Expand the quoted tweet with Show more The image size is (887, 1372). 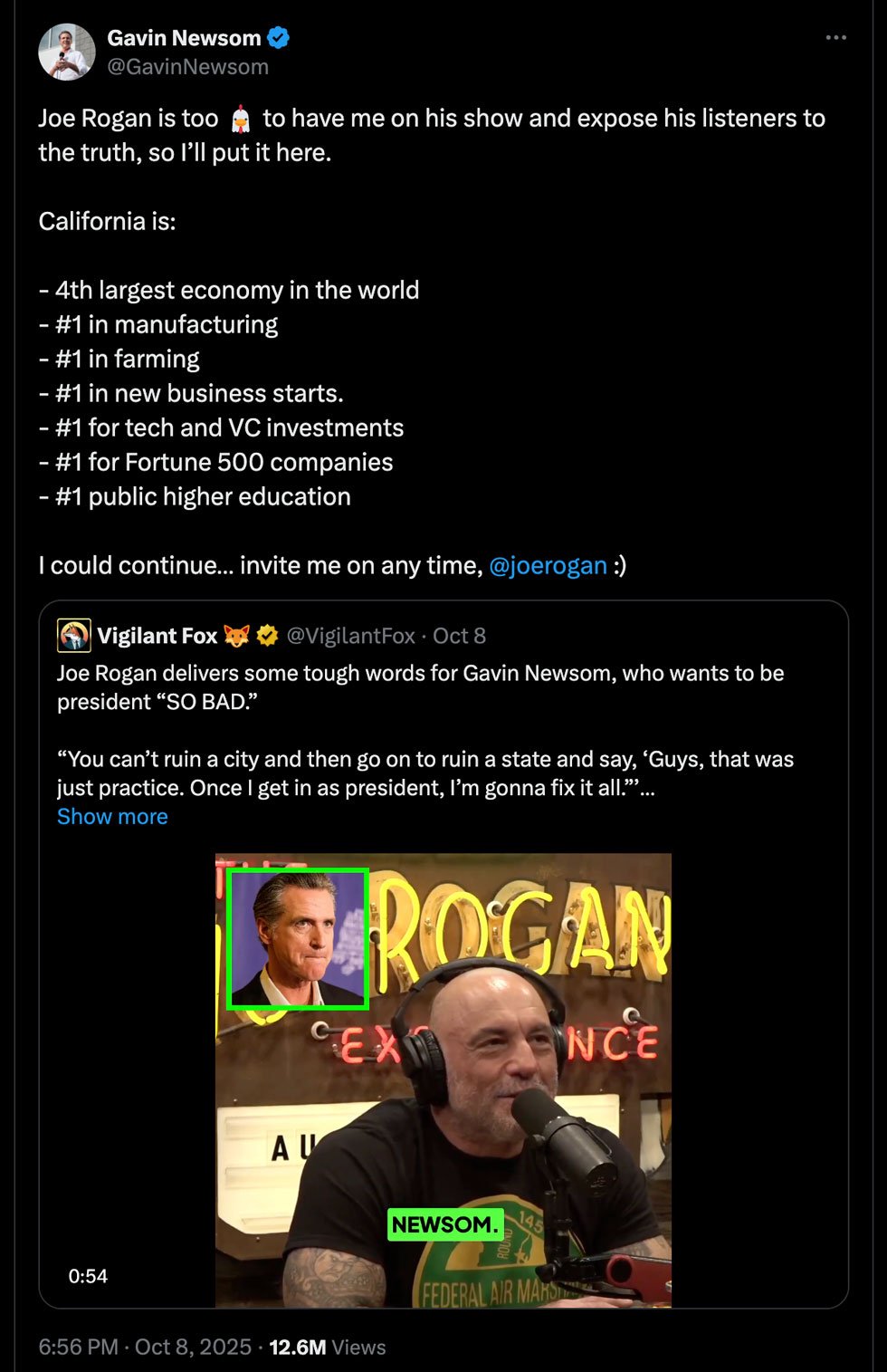click(112, 816)
